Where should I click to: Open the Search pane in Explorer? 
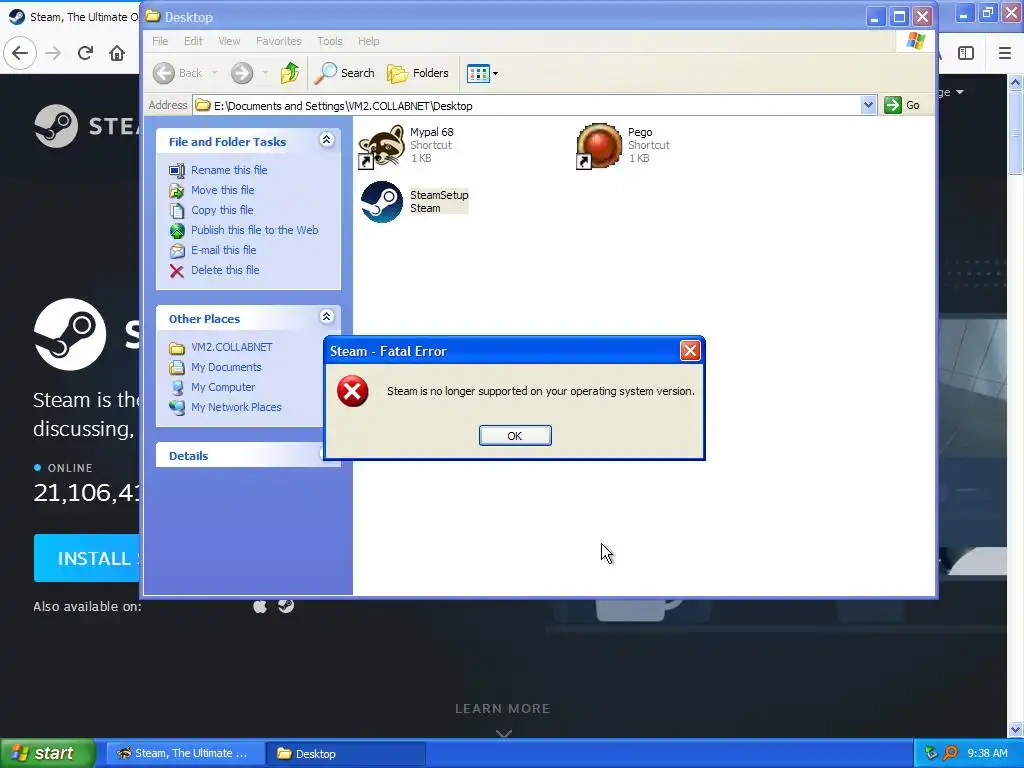pyautogui.click(x=344, y=73)
